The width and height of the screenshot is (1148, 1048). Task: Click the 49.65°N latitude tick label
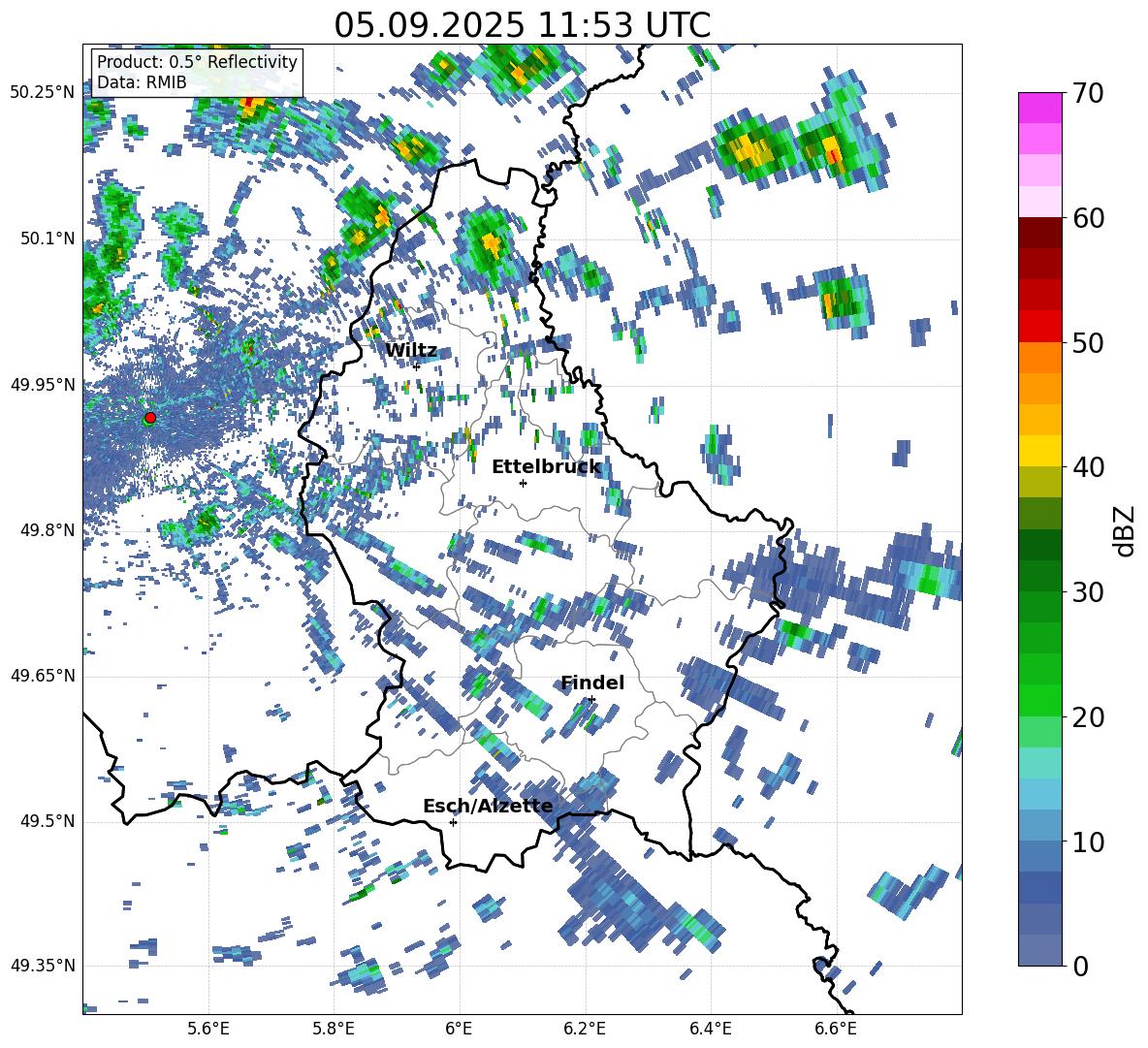pyautogui.click(x=42, y=676)
